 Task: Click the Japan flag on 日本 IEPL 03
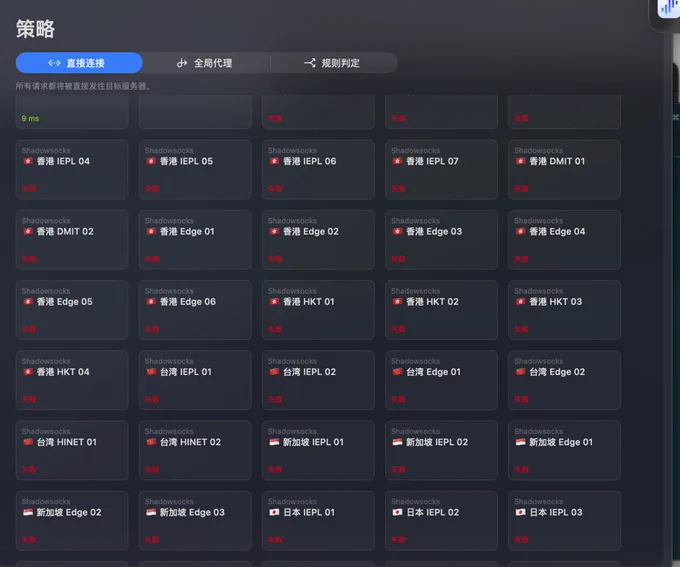click(x=520, y=513)
